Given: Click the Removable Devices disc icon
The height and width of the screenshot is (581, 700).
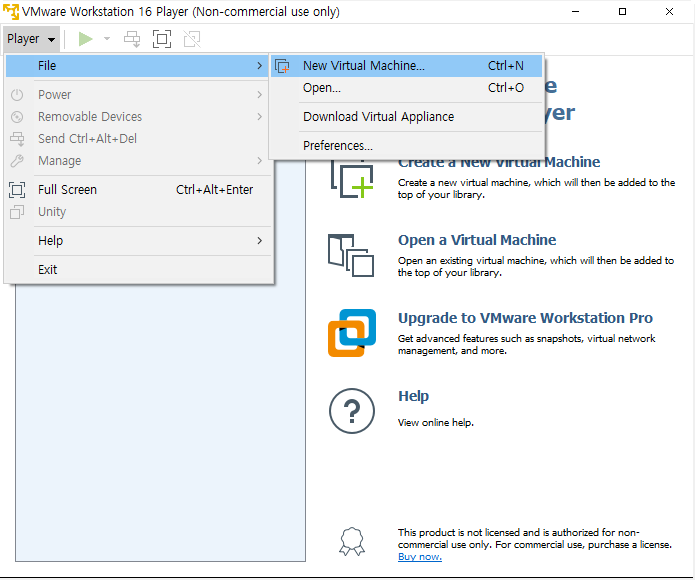Looking at the screenshot, I should [17, 117].
